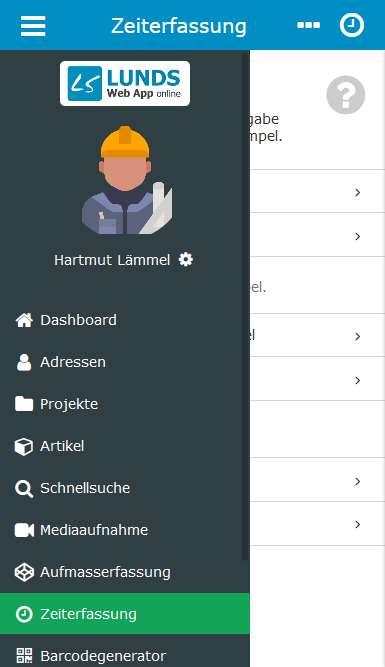Expand the last chevron row at the bottom

(317, 524)
